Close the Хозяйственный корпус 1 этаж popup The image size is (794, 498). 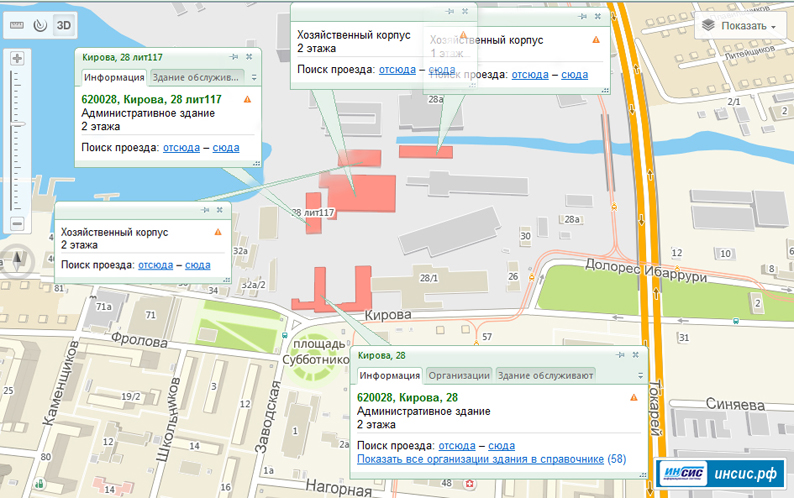click(x=598, y=16)
